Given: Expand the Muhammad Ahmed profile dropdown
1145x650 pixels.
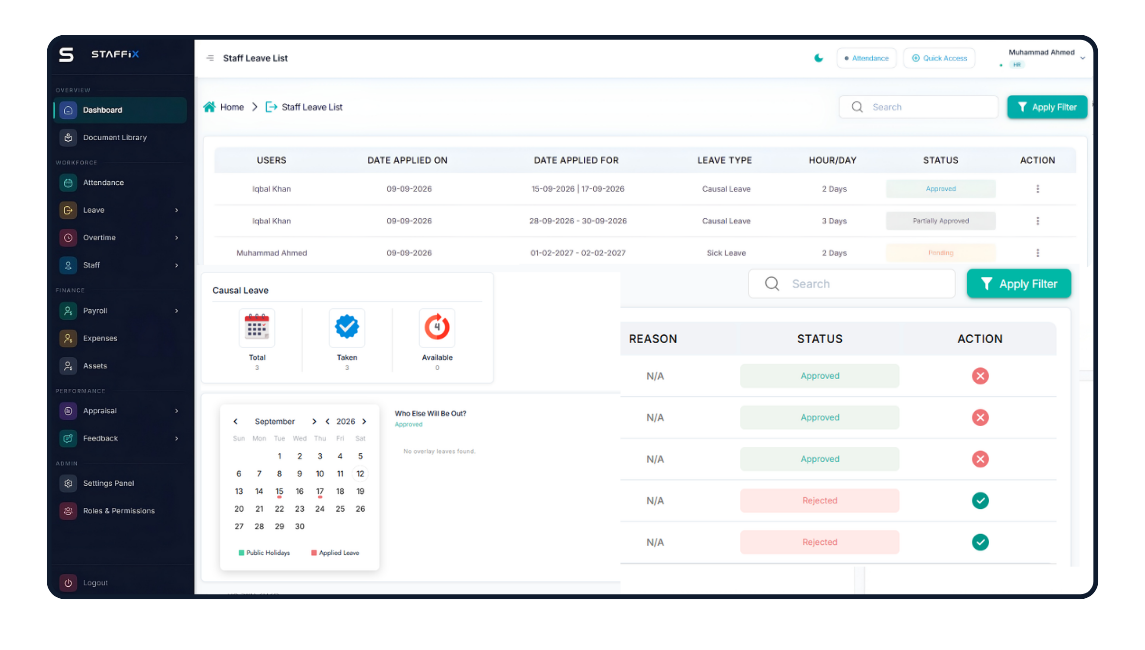Looking at the screenshot, I should point(1082,58).
